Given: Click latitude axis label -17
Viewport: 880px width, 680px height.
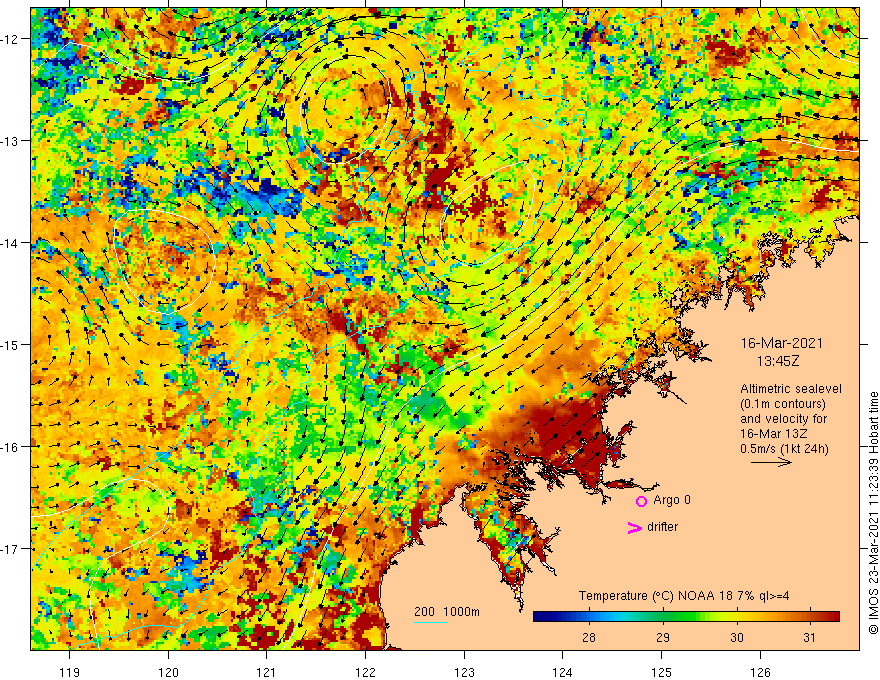Looking at the screenshot, I should tap(10, 549).
